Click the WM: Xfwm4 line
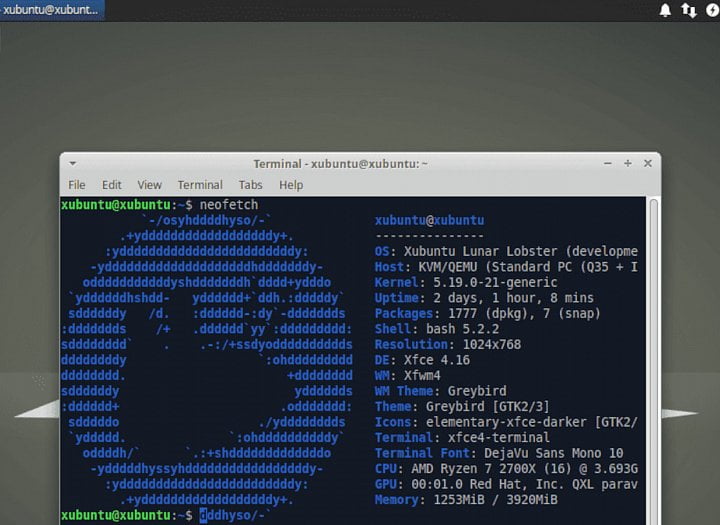720x525 pixels. 407,376
